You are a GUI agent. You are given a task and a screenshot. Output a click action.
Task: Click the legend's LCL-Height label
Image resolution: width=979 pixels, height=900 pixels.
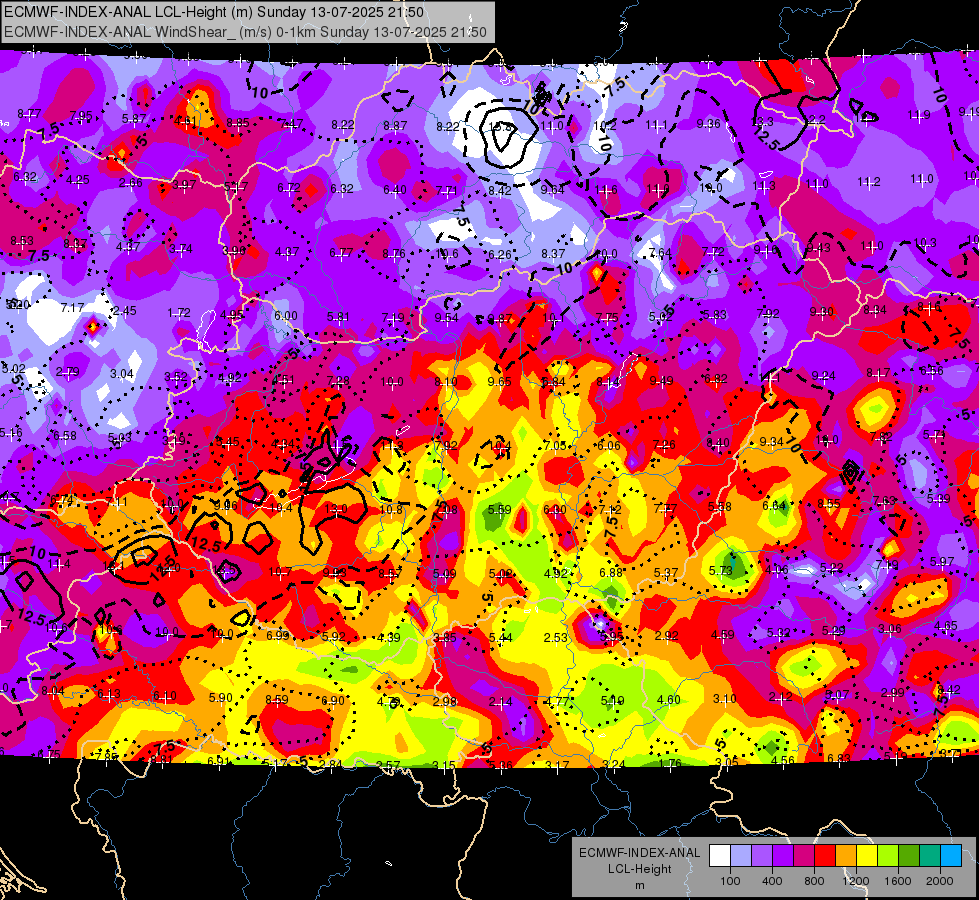tap(639, 869)
